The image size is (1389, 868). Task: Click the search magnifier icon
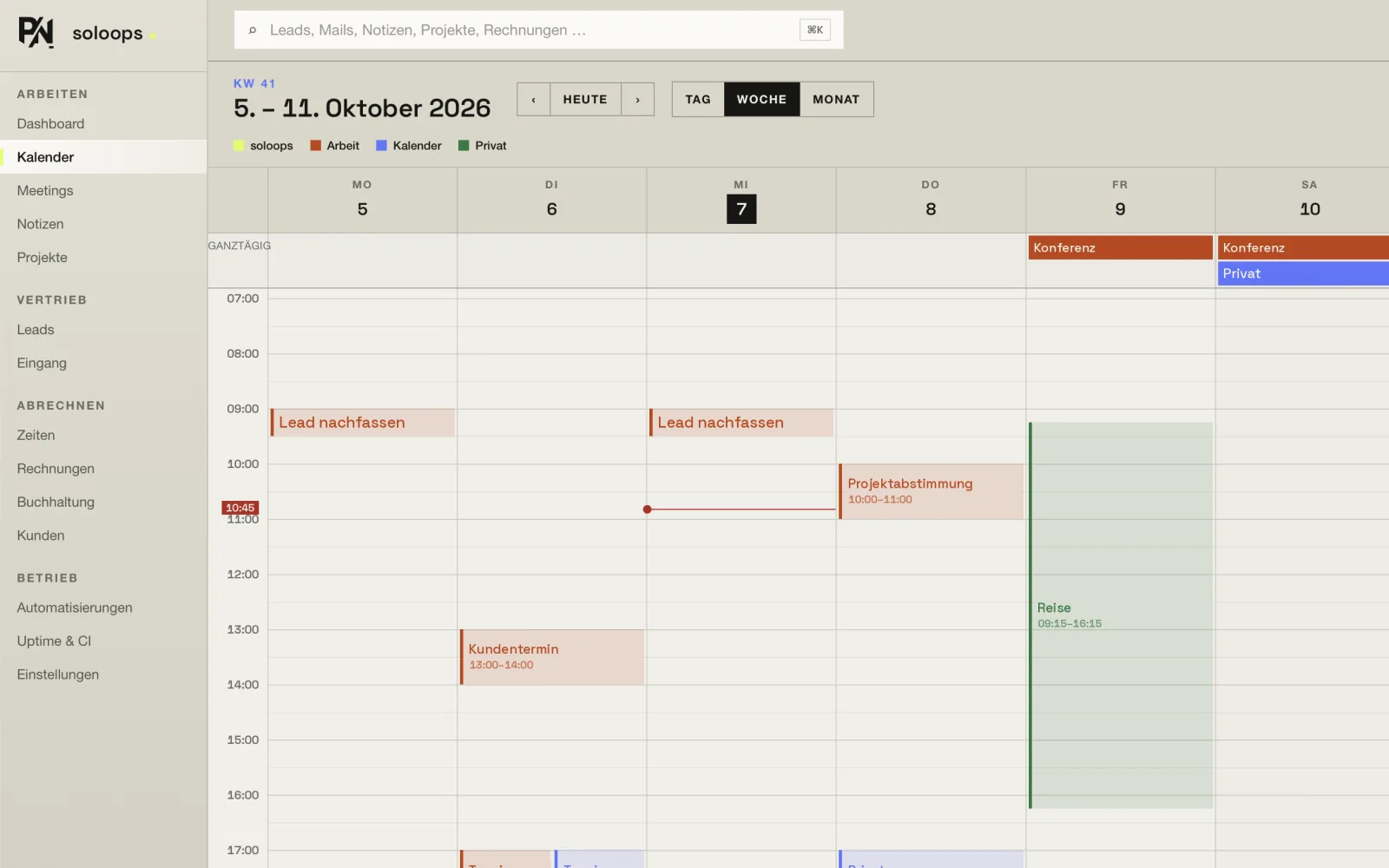coord(253,30)
